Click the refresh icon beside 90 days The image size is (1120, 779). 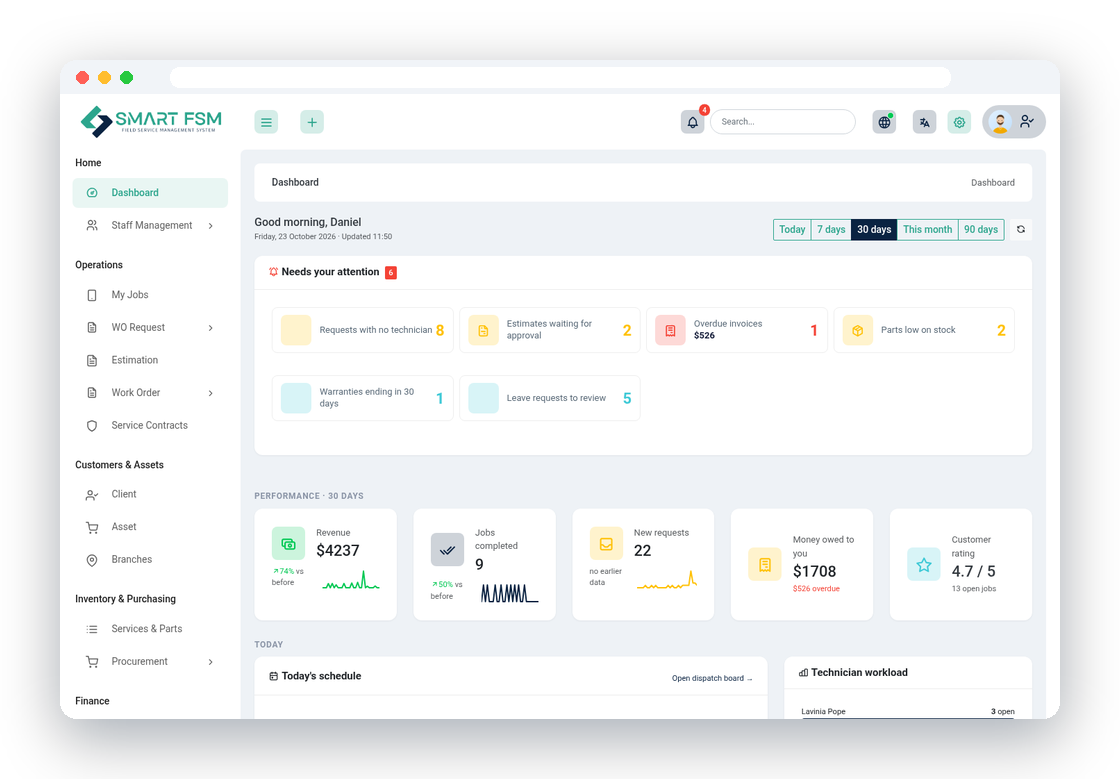1021,229
